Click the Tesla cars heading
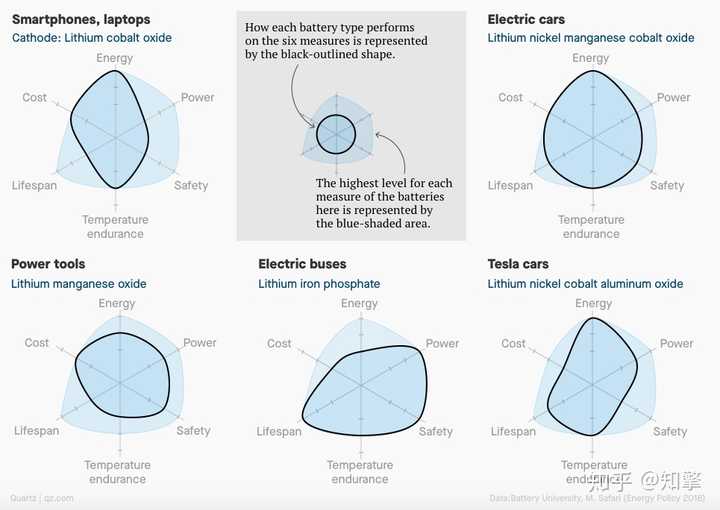Screen dimensions: 720x510 click(518, 264)
